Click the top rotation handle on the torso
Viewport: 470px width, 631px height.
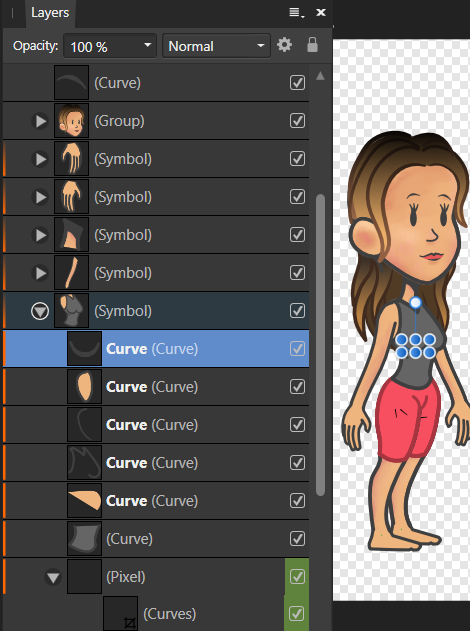(415, 302)
